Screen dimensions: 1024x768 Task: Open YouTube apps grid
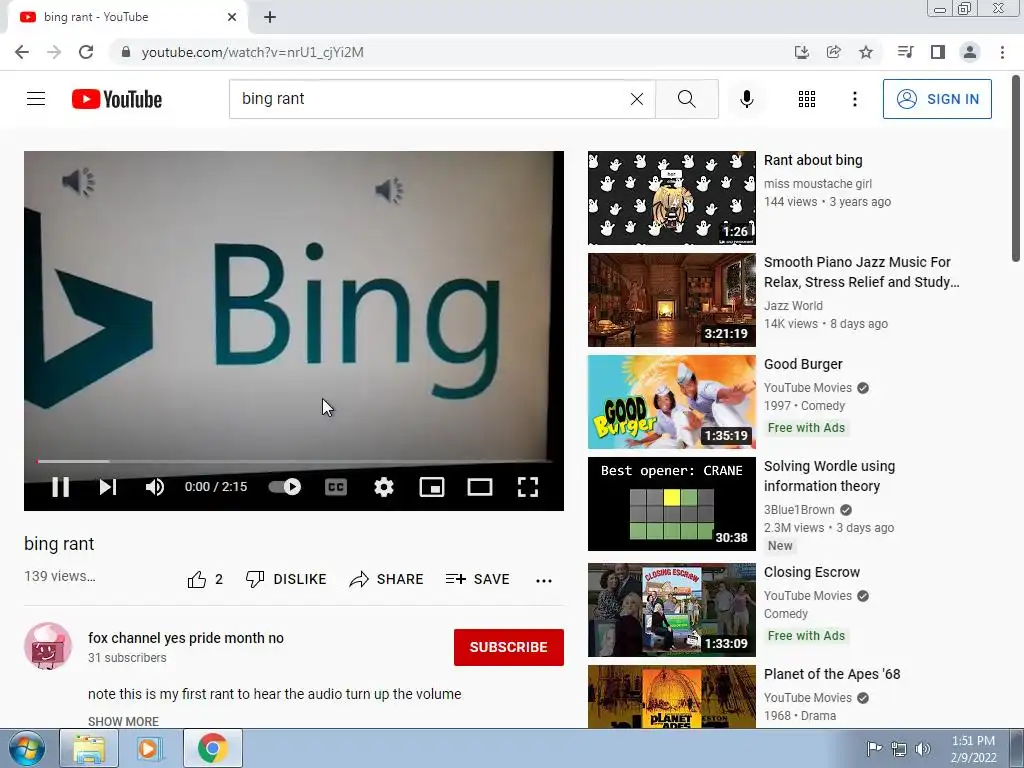(807, 99)
